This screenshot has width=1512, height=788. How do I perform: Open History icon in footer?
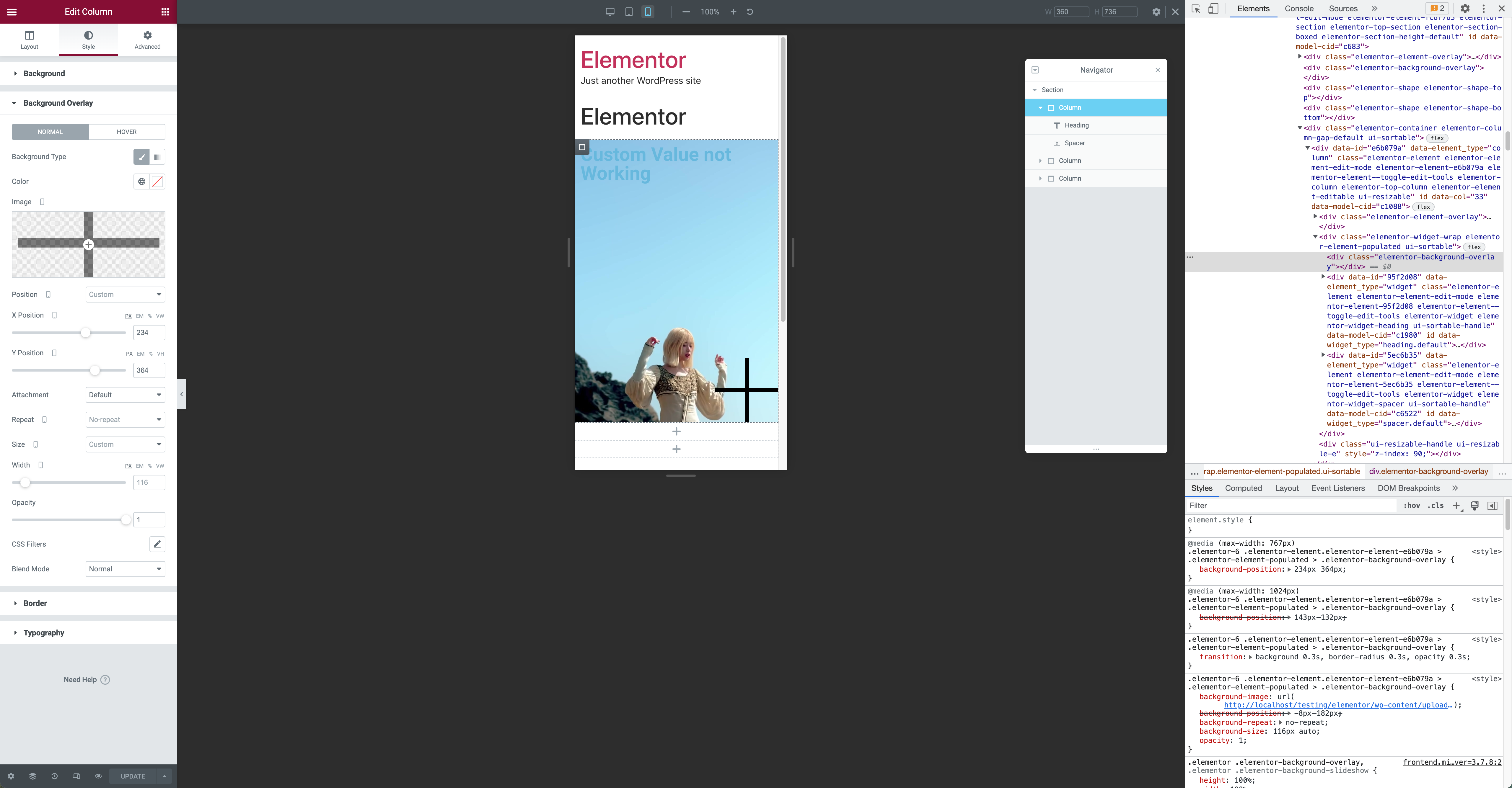coord(55,776)
